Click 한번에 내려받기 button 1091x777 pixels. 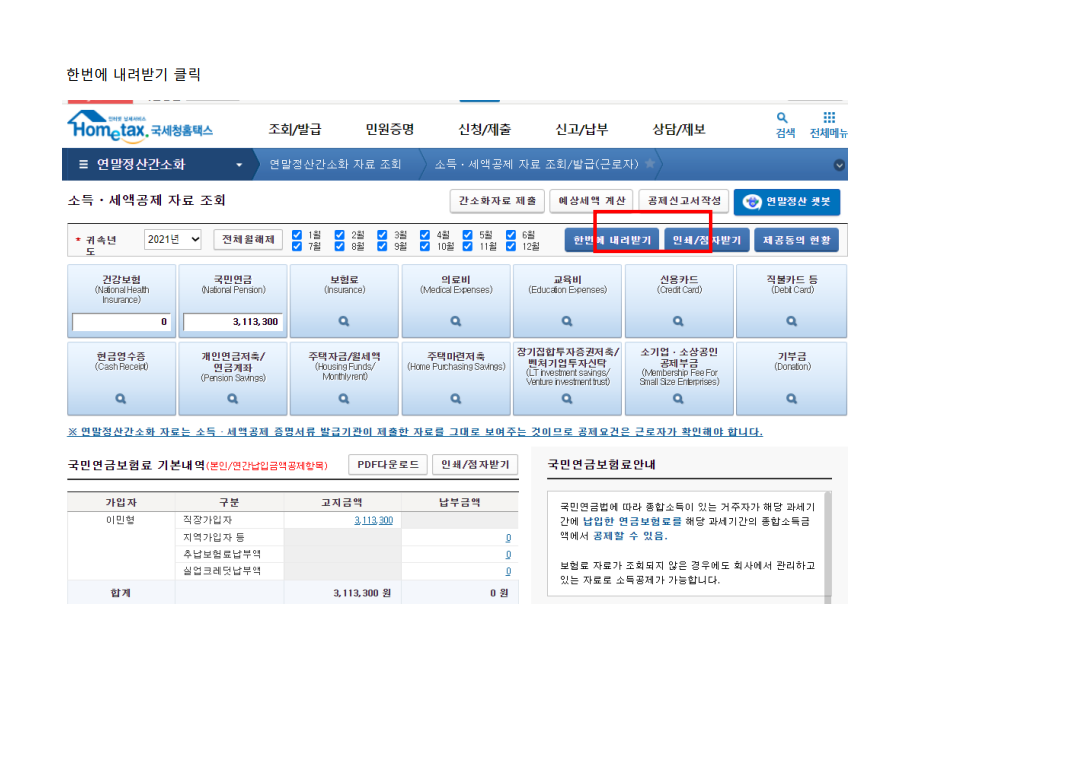point(612,240)
